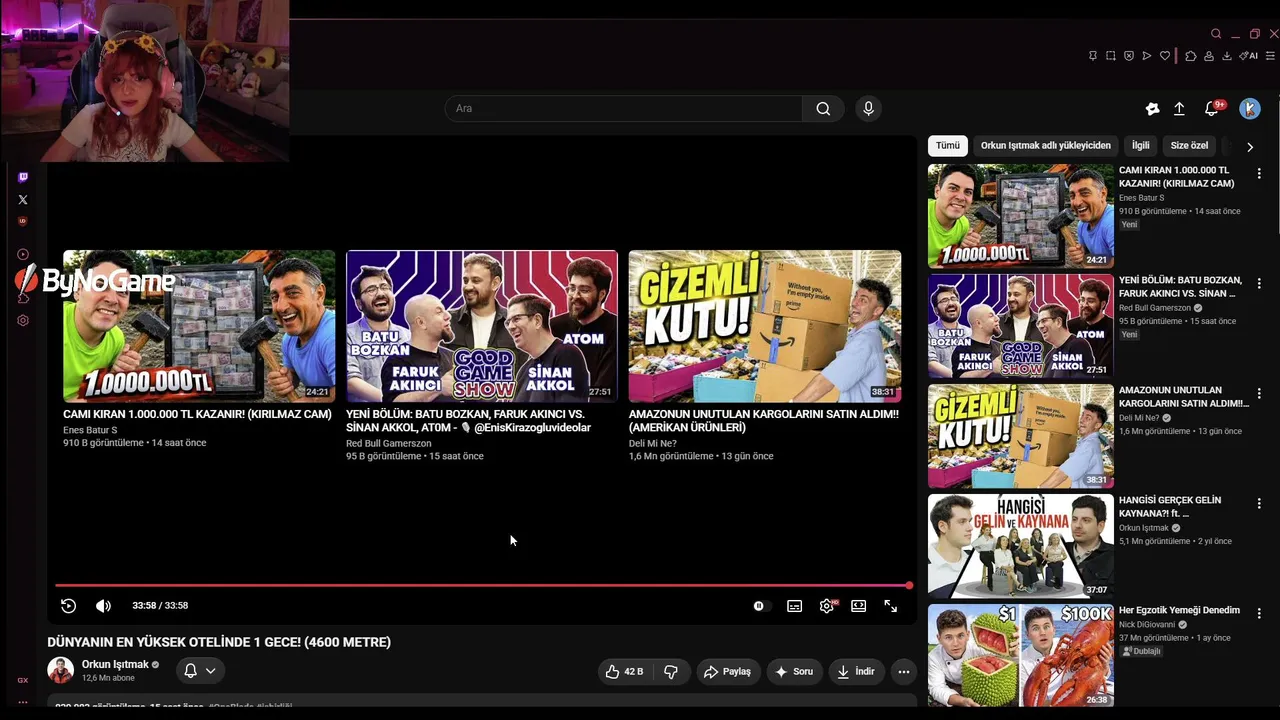Click the Paylaş share button
This screenshot has height=720, width=1280.
pyautogui.click(x=728, y=672)
